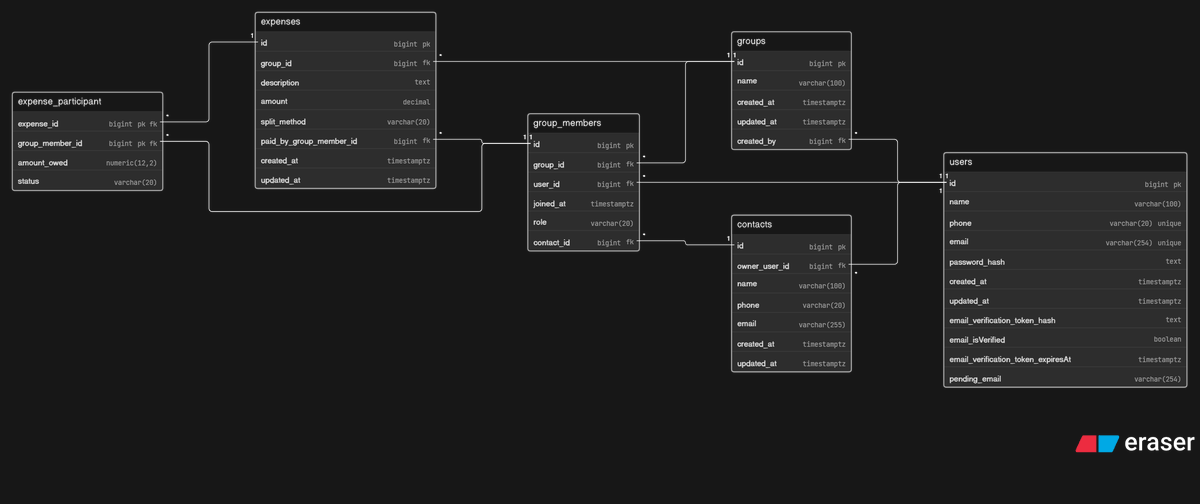The width and height of the screenshot is (1200, 504).
Task: Click created_at row in users table
Action: click(x=1065, y=281)
